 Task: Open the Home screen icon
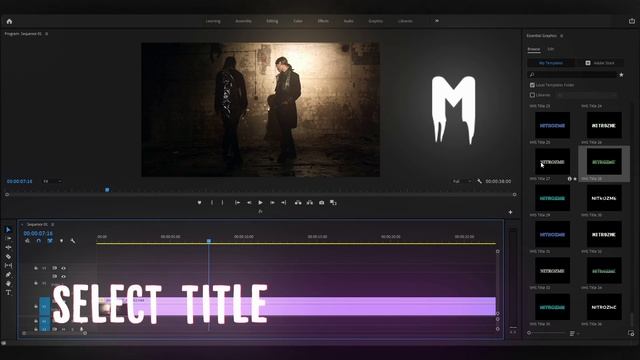coord(9,21)
